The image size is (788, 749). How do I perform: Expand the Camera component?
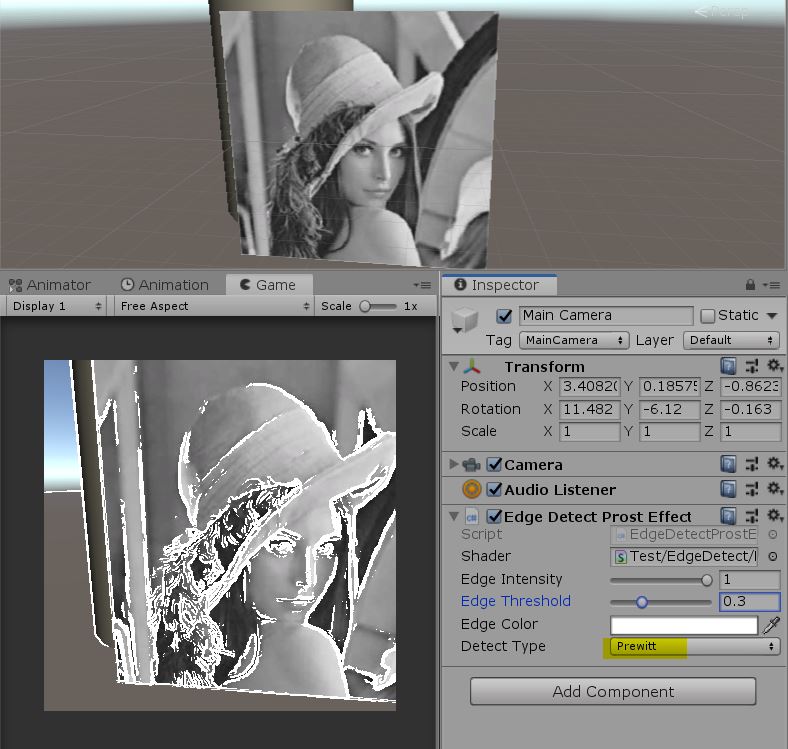(454, 464)
